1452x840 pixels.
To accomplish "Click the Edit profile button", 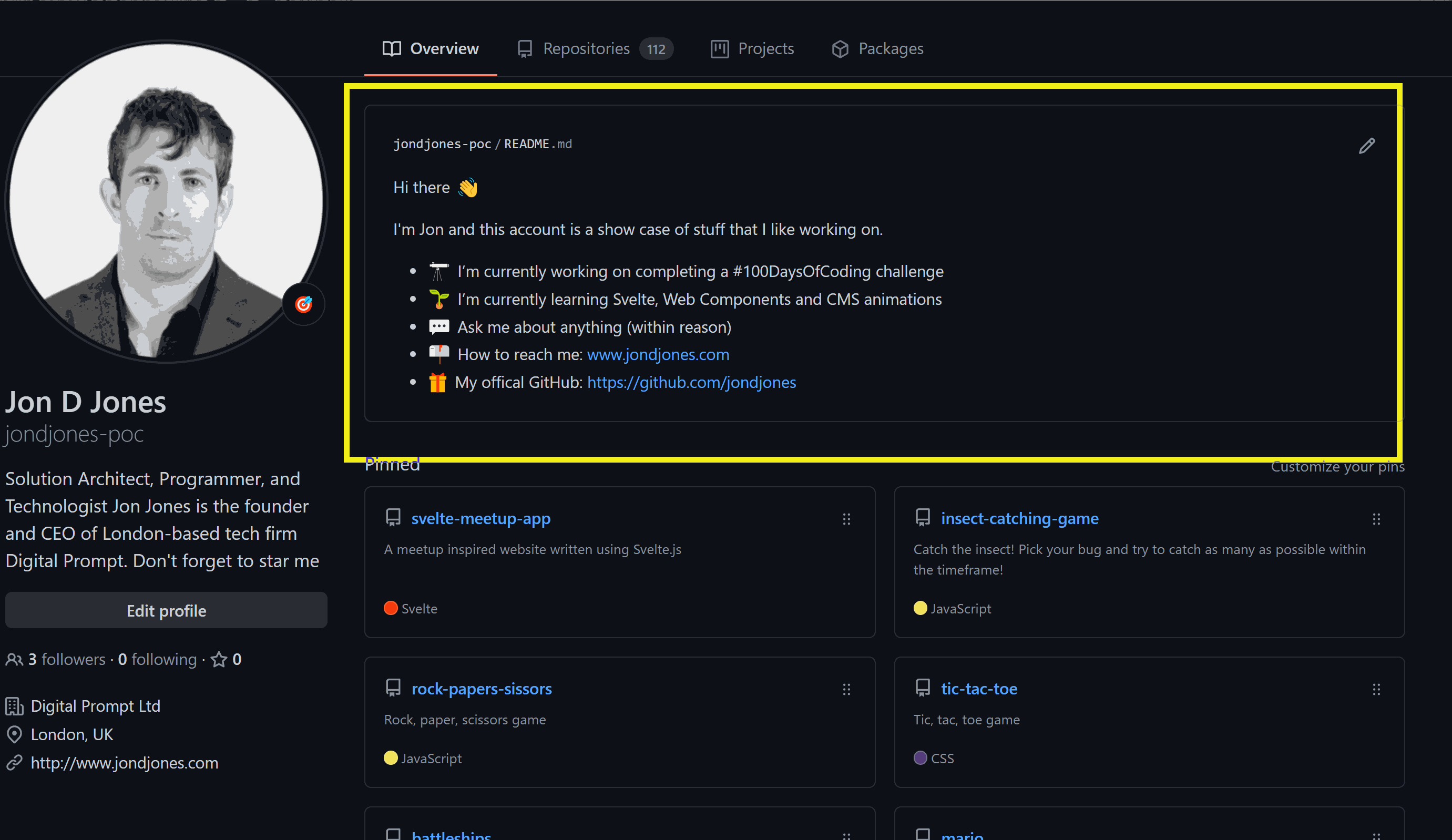I will (166, 610).
